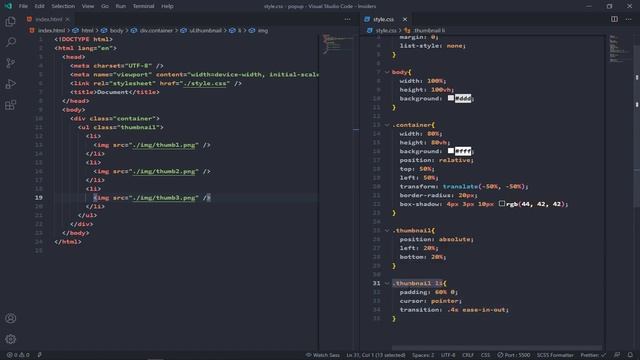Click .thumbnail li breadcrumb in right editor
The width and height of the screenshot is (640, 360).
pos(429,30)
